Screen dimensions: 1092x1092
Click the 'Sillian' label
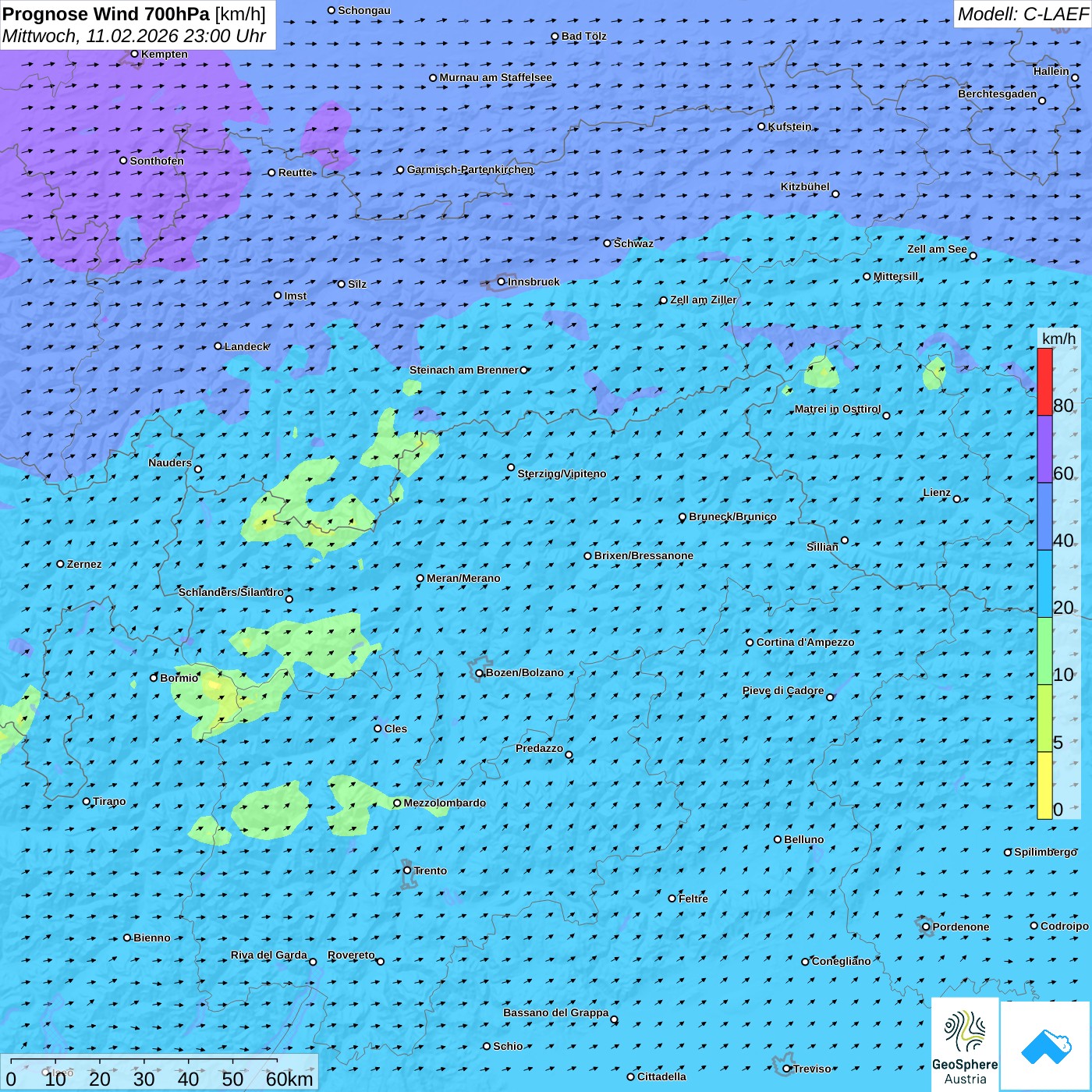[822, 547]
